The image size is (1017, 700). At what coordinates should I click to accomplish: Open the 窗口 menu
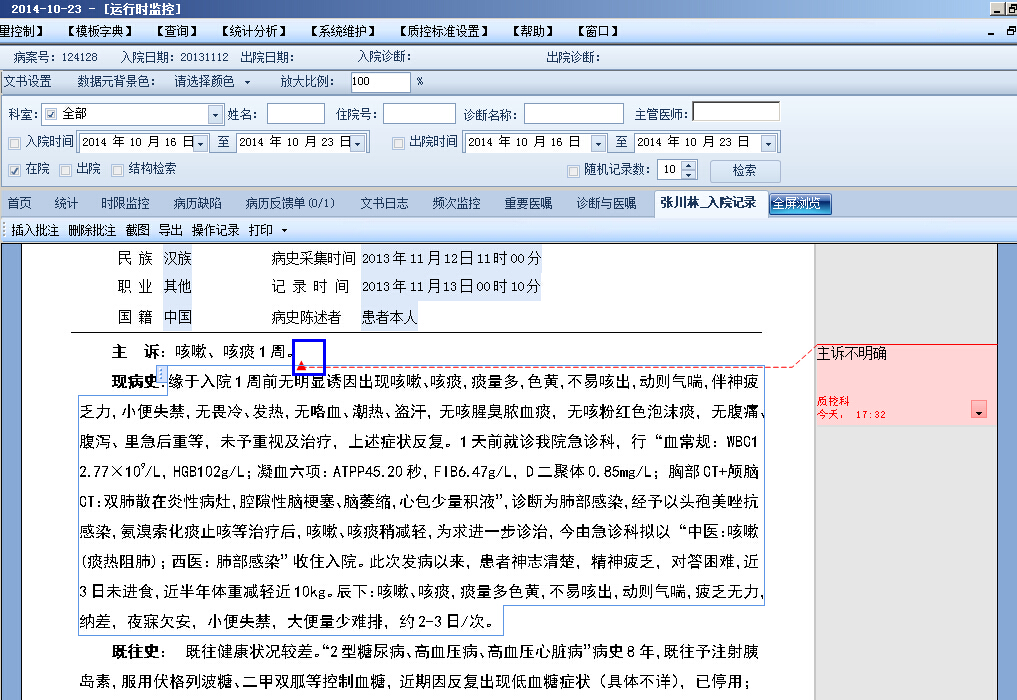[x=597, y=31]
